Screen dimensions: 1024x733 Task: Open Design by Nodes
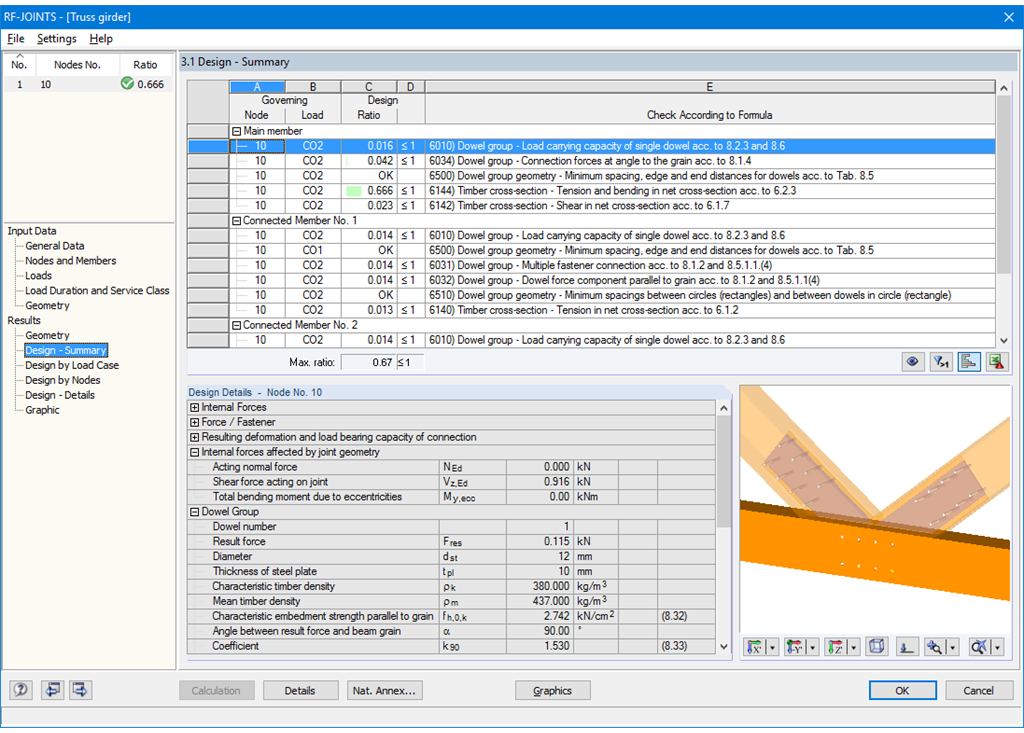[63, 380]
